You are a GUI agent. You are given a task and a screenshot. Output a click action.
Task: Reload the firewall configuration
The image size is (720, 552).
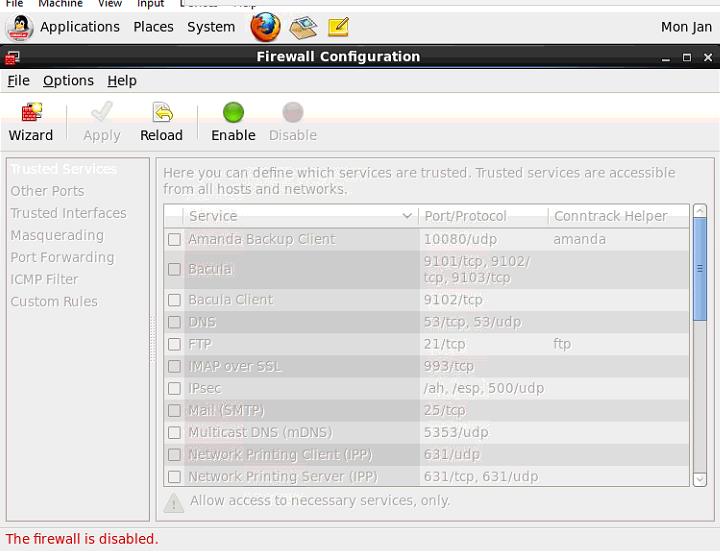click(x=161, y=122)
